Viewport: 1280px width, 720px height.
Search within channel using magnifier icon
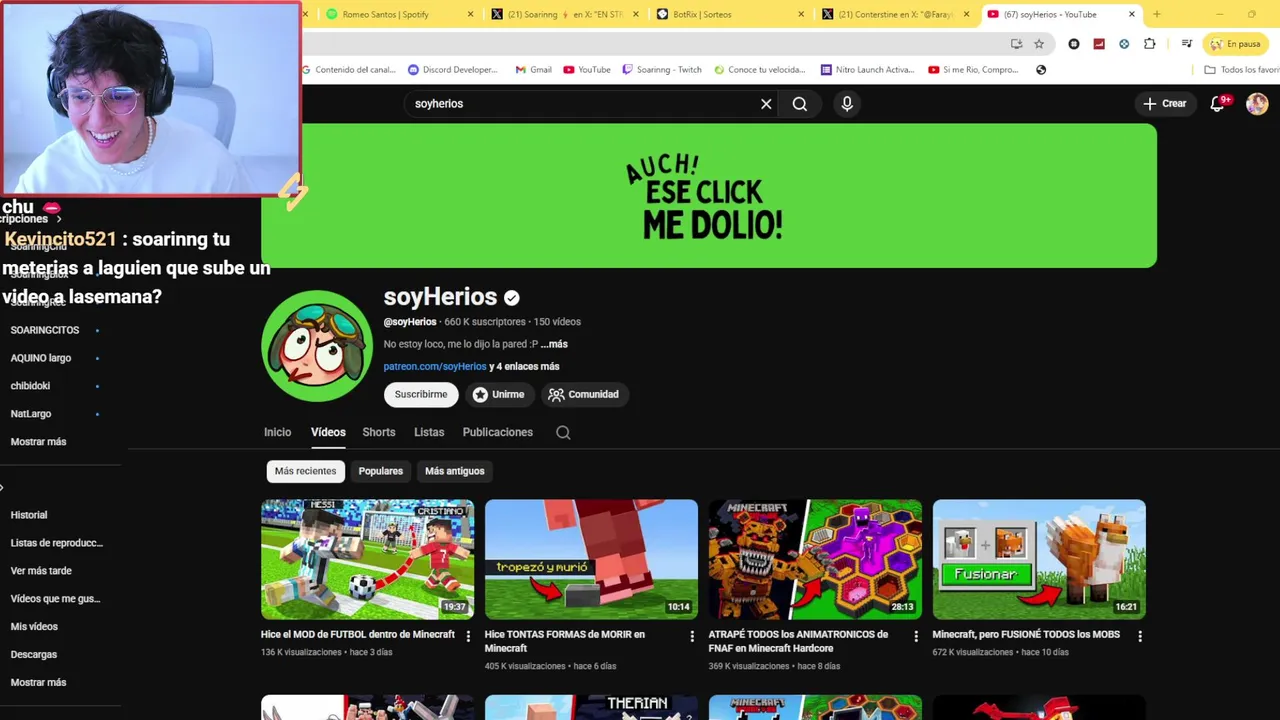563,432
